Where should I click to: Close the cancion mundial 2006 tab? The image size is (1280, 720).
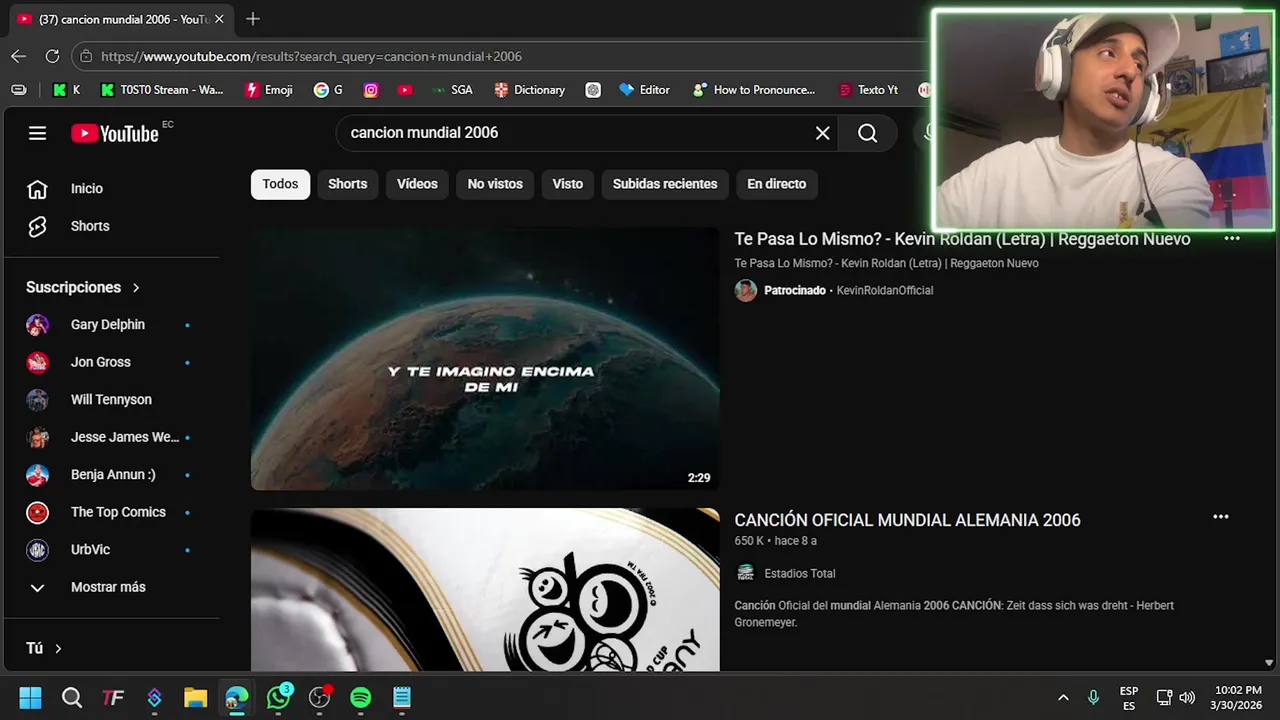(x=219, y=19)
